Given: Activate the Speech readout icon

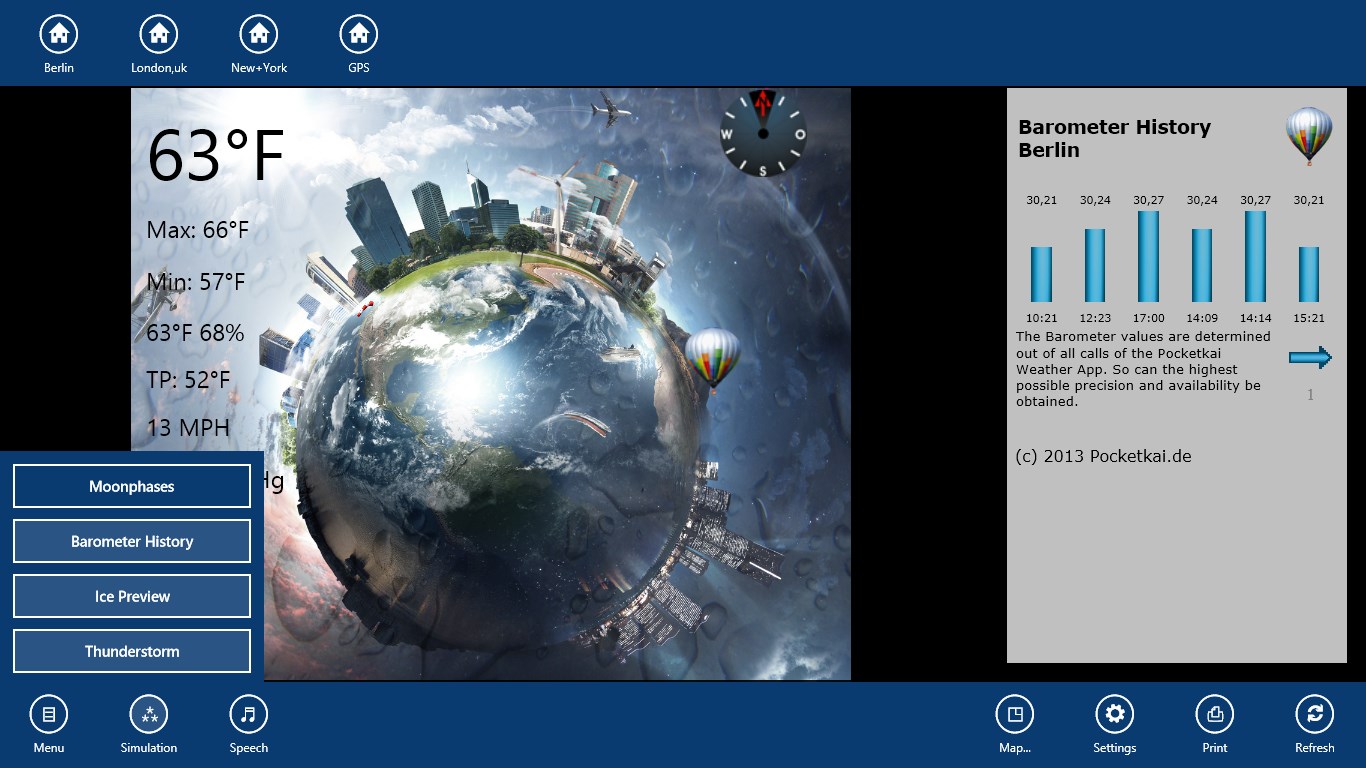Looking at the screenshot, I should pos(248,714).
